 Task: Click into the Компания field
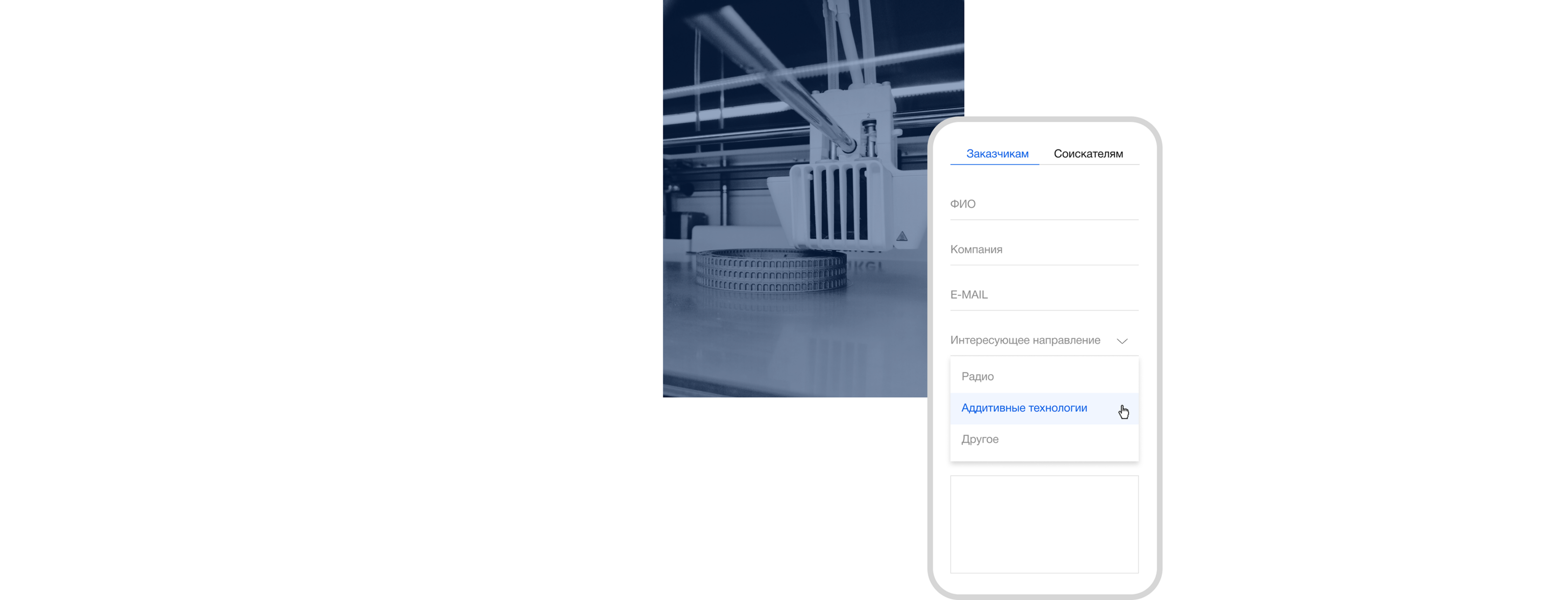pos(1043,249)
